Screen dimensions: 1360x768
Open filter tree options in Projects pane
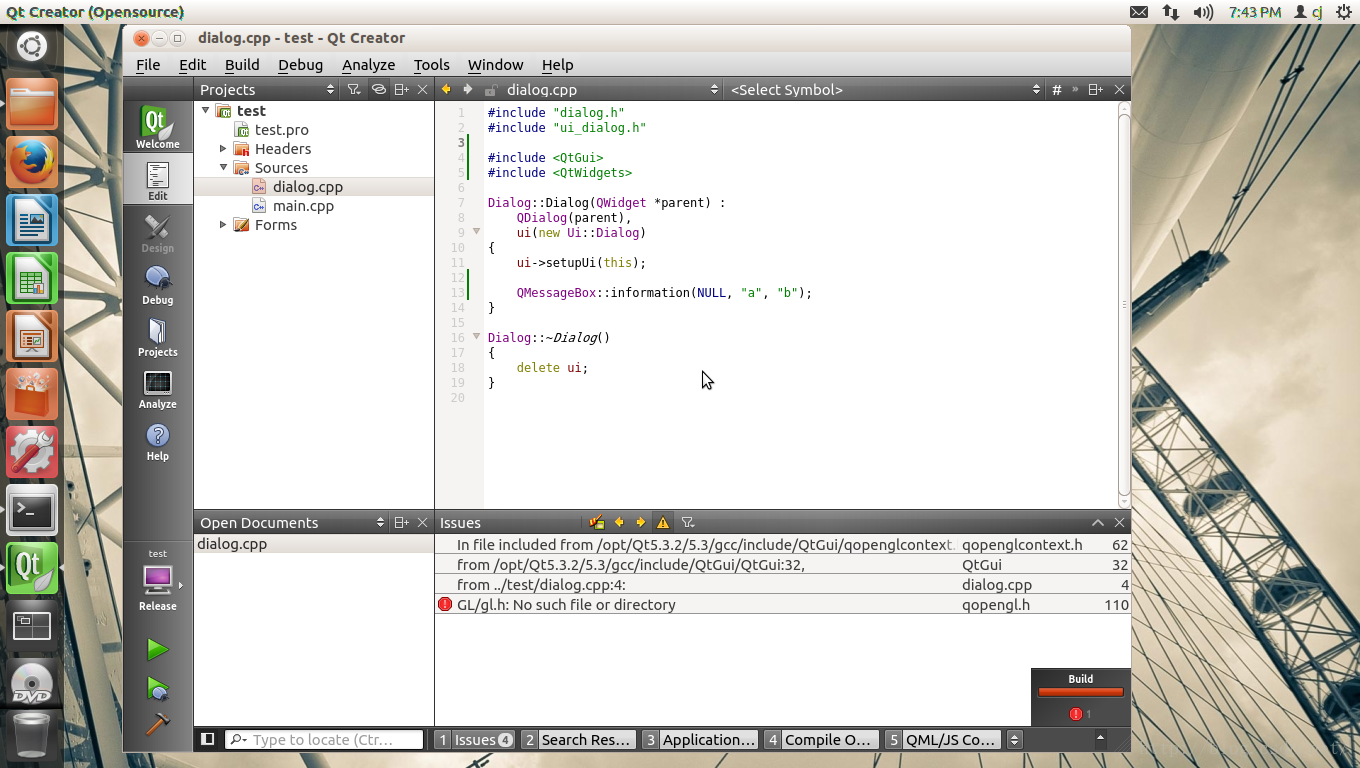tap(353, 90)
